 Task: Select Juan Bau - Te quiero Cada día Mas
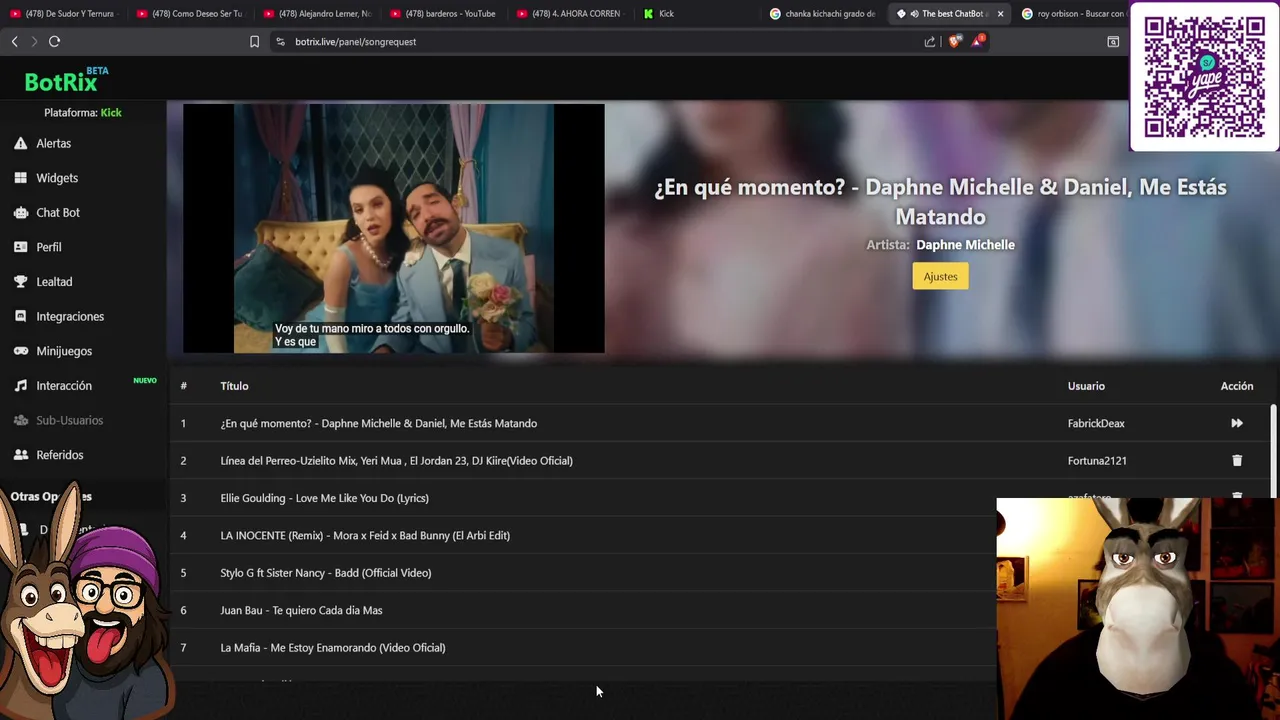point(301,610)
